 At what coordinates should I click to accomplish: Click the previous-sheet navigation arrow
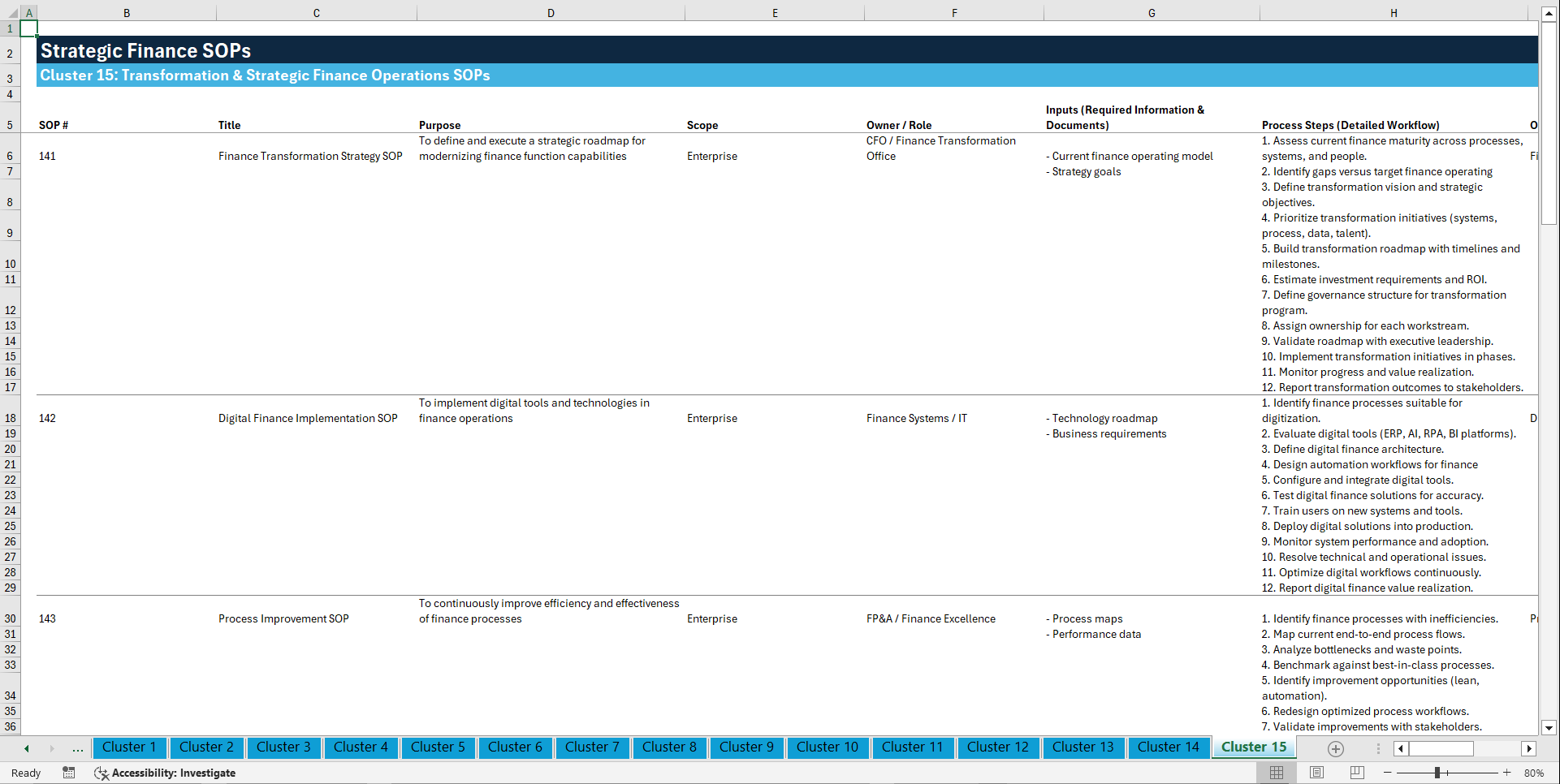pyautogui.click(x=27, y=748)
